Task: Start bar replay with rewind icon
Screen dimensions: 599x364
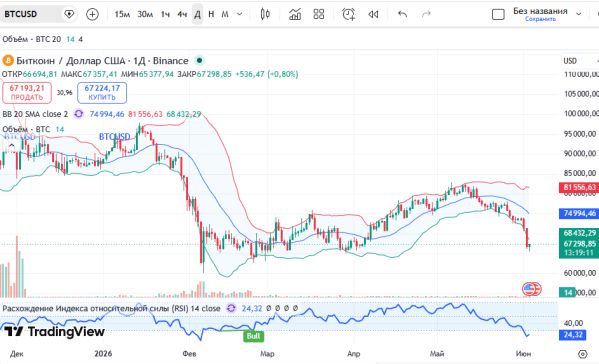Action: coord(373,14)
